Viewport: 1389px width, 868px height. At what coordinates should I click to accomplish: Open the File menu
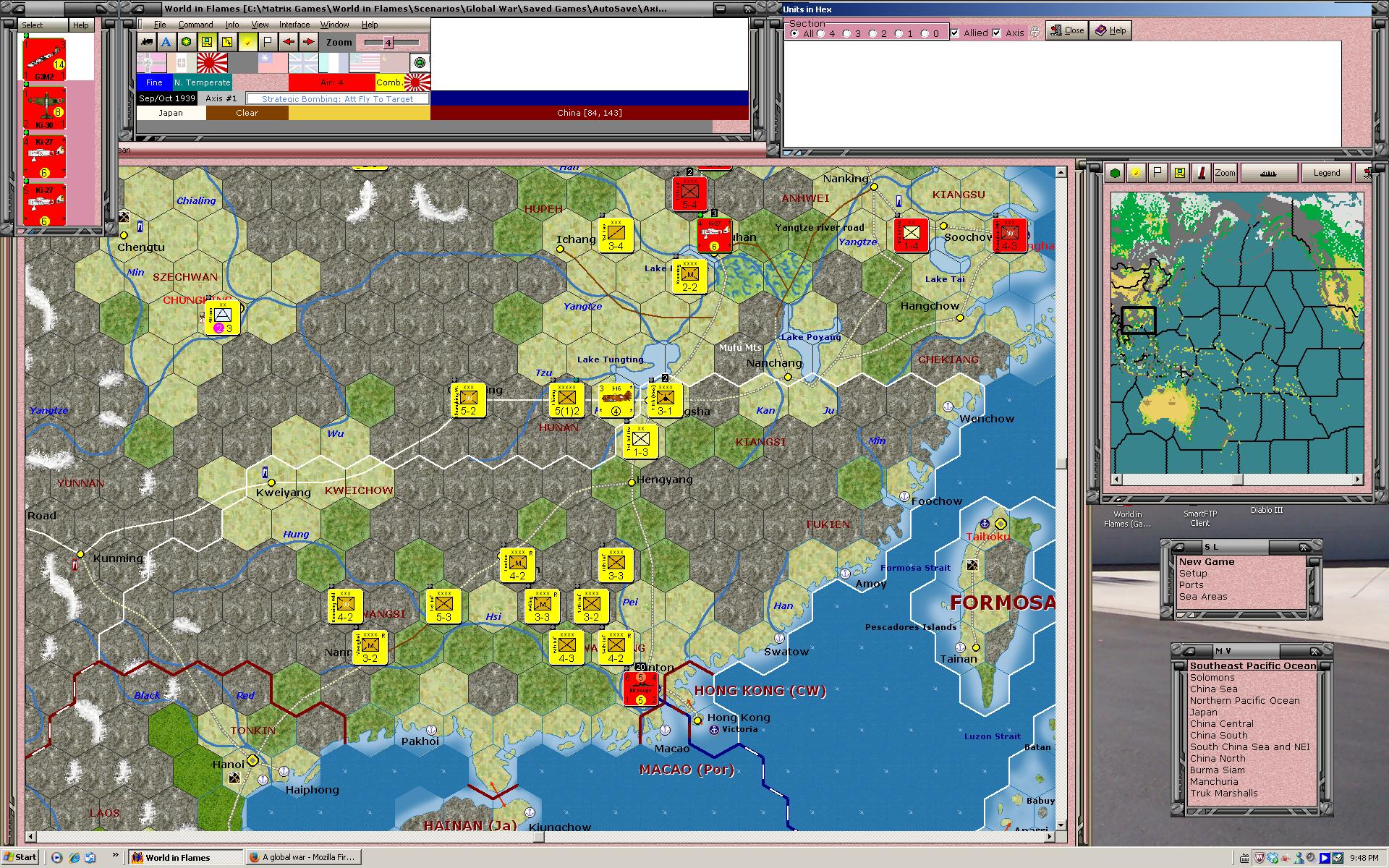pos(160,25)
